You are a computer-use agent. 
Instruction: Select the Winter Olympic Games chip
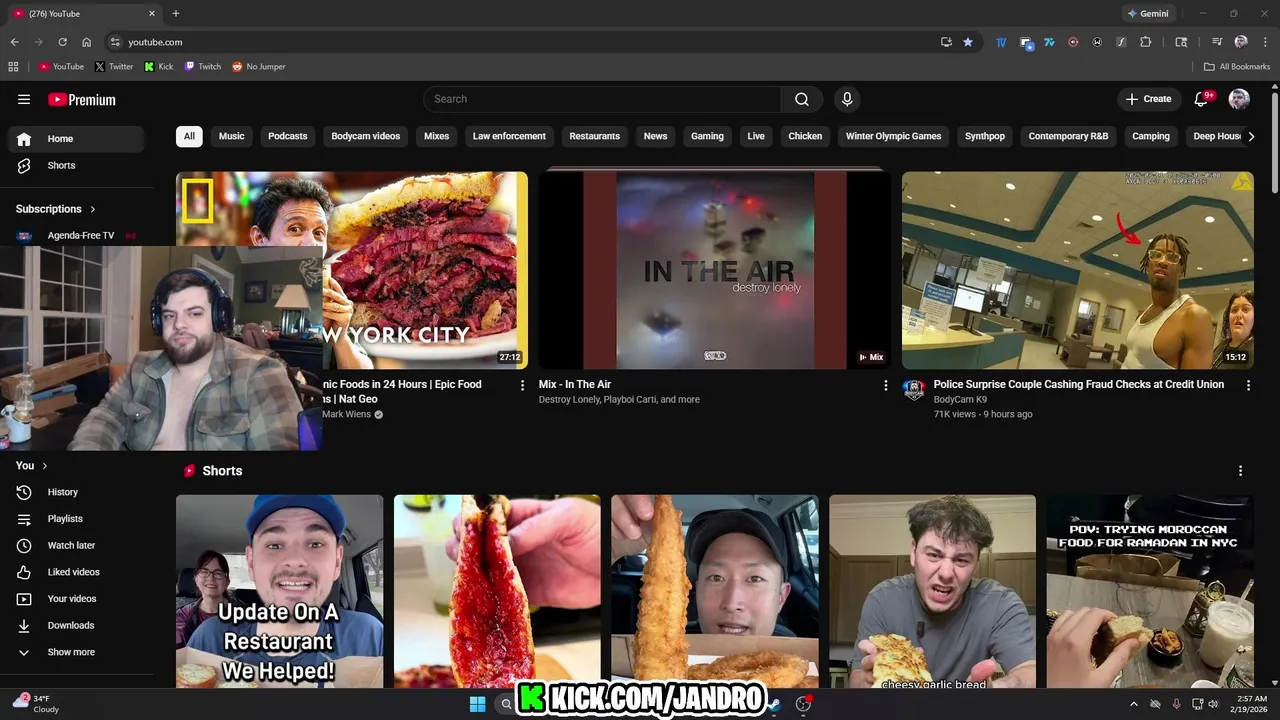tap(894, 136)
